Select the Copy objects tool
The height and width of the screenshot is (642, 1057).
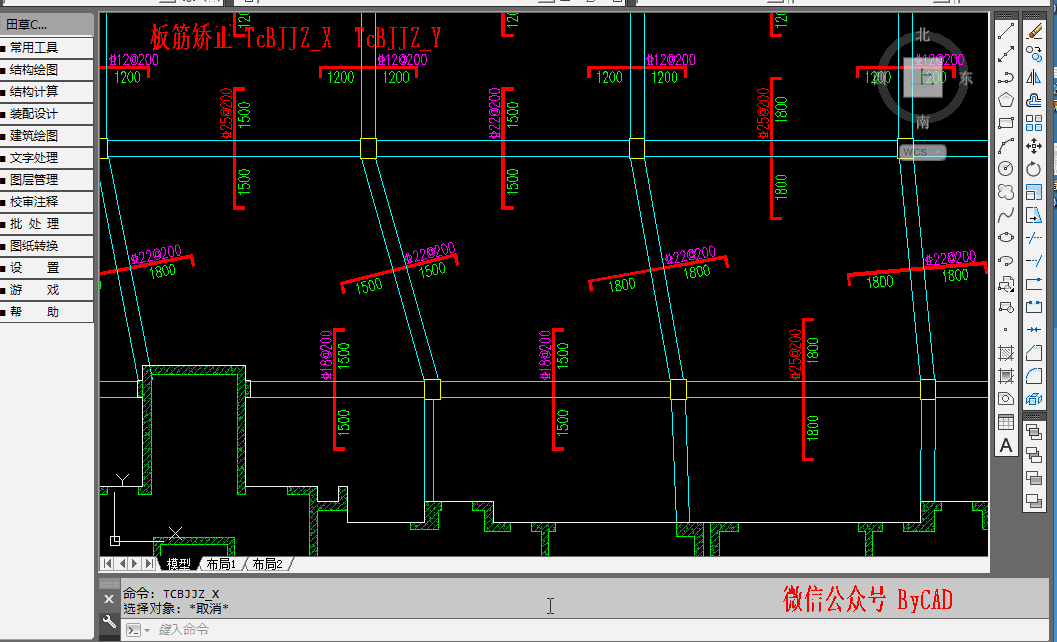point(1034,55)
